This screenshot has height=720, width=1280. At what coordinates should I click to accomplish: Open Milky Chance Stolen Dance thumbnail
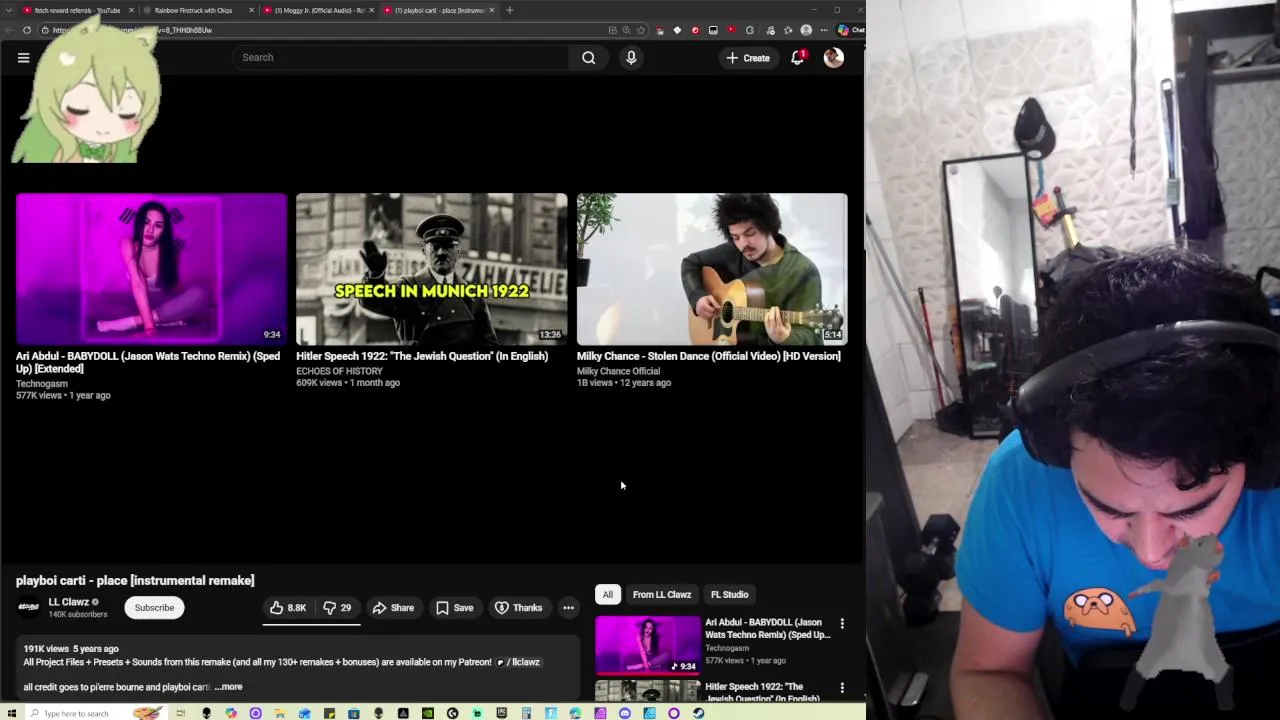711,269
